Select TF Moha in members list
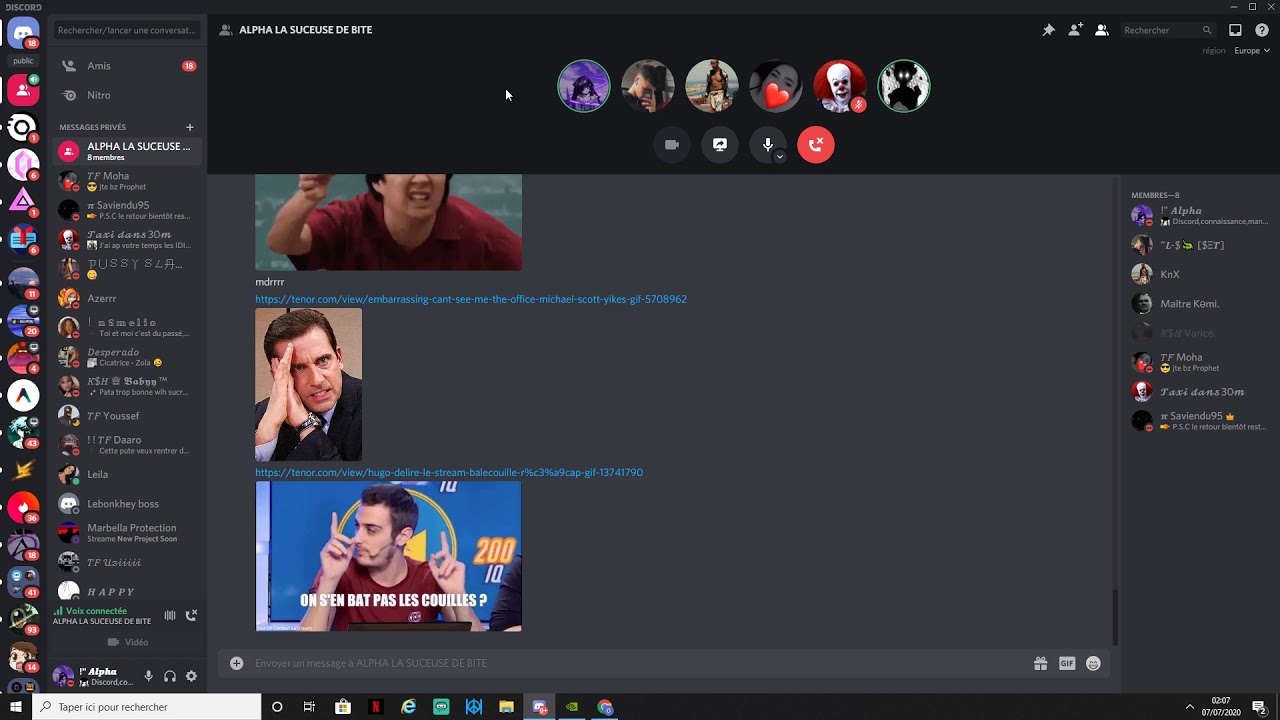Screen dimensions: 1280x720 [x=1197, y=362]
